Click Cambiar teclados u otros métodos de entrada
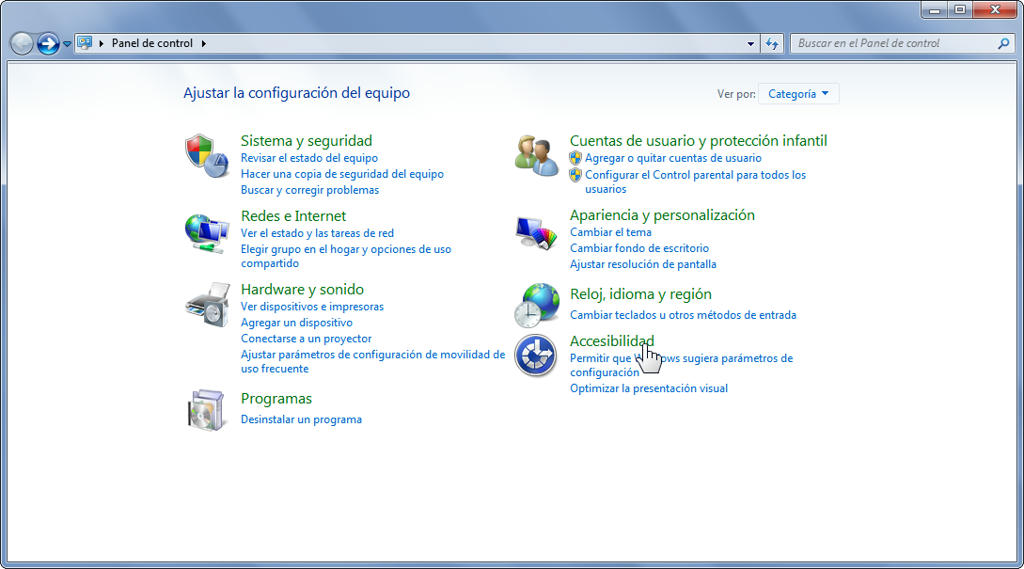Screen dimensions: 1024x569 tap(683, 315)
